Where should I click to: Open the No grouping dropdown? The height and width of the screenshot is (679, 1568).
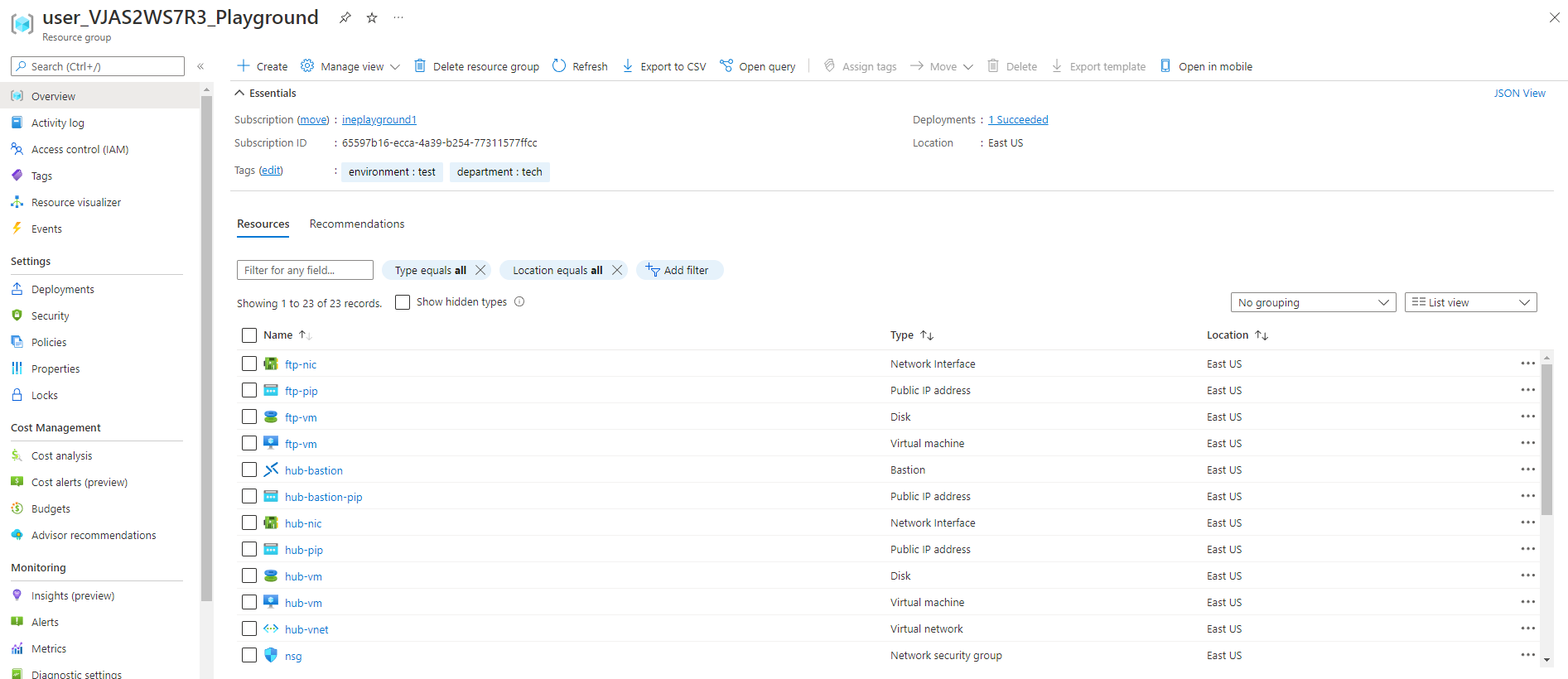1313,302
